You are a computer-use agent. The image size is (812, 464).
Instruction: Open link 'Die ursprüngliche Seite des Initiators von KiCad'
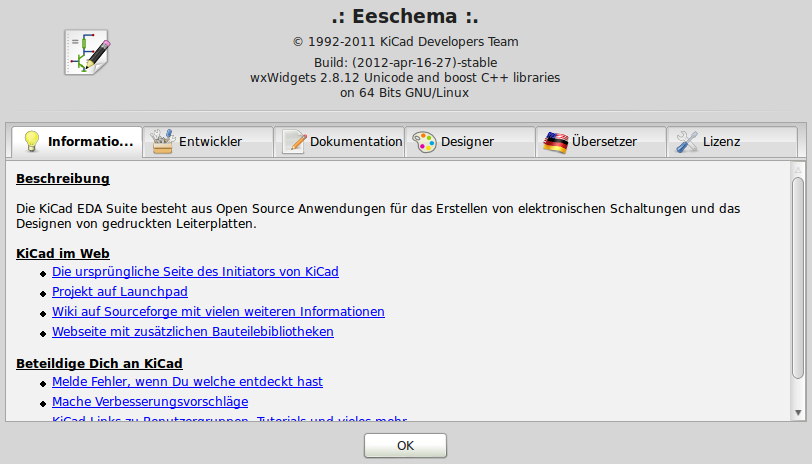click(x=195, y=272)
